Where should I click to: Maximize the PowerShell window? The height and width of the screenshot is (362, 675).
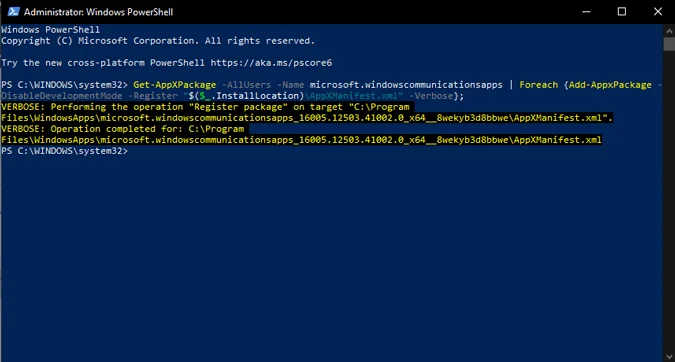[622, 12]
